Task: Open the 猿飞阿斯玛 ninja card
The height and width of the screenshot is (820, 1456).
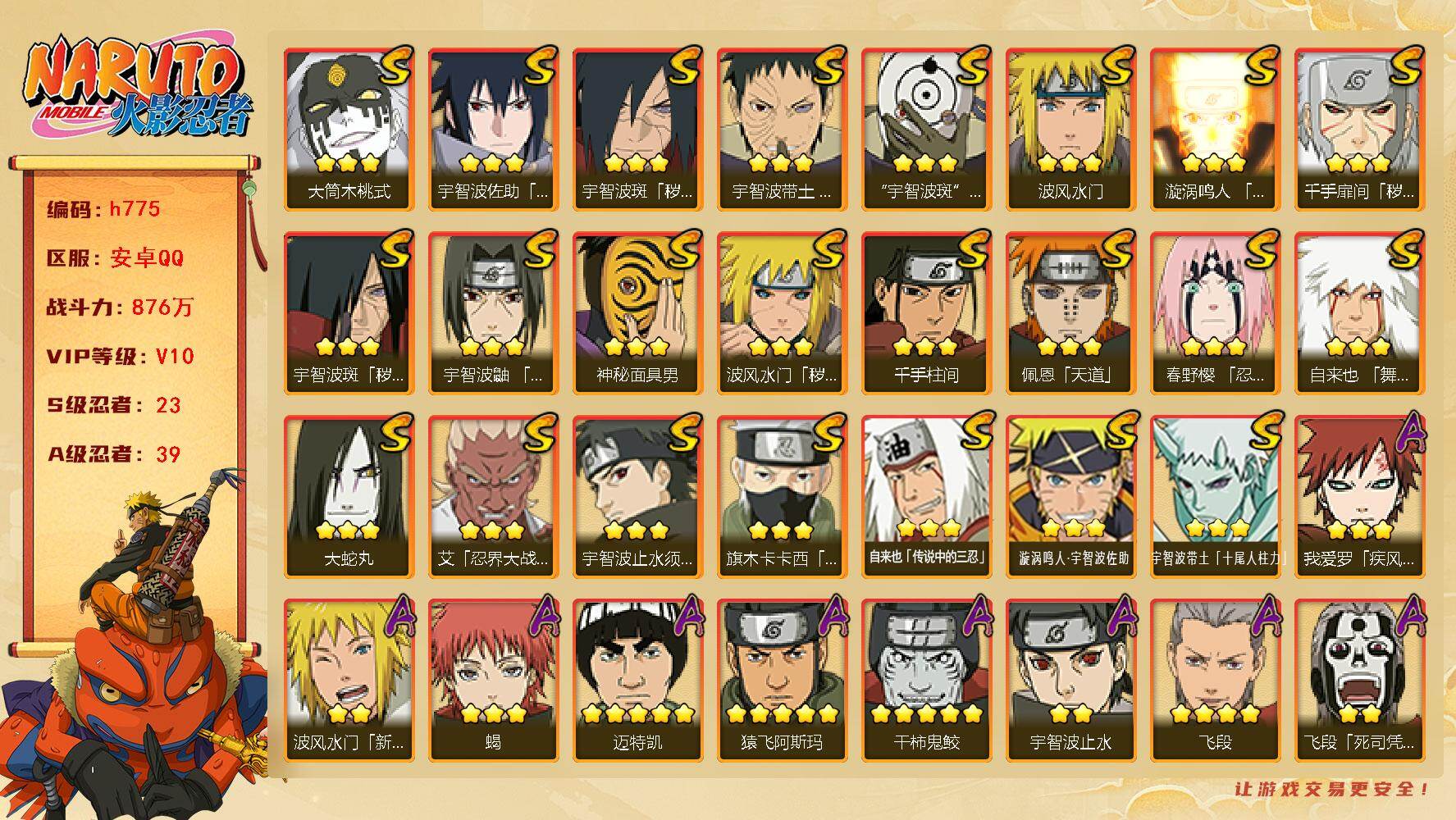Action: click(782, 681)
